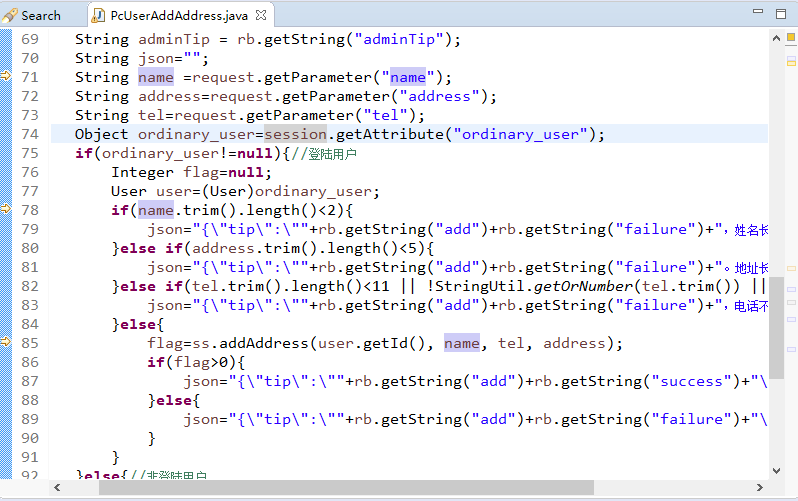This screenshot has width=798, height=501.
Task: Click "success" string literal on line 87
Action: click(691, 381)
